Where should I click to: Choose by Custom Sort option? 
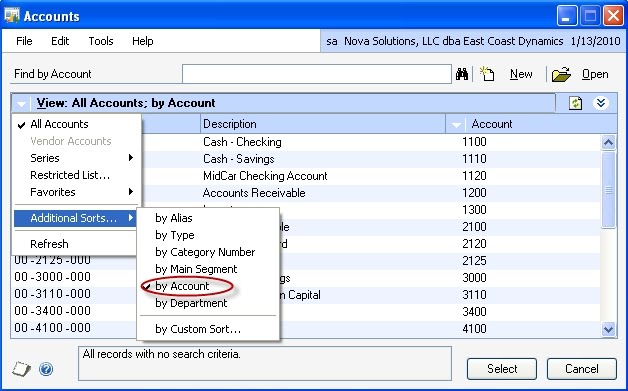point(198,329)
